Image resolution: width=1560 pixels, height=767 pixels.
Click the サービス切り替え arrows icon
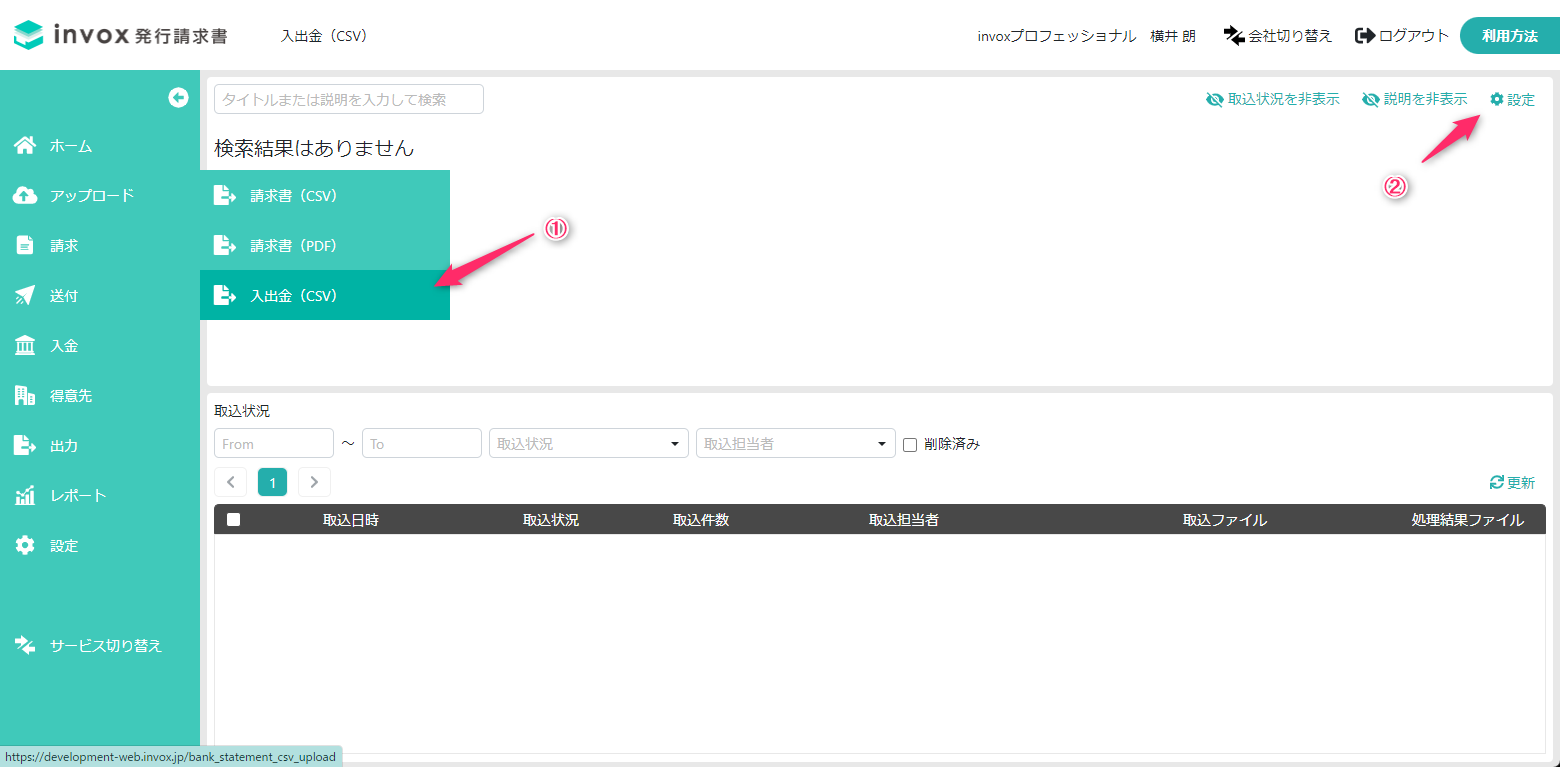(25, 646)
